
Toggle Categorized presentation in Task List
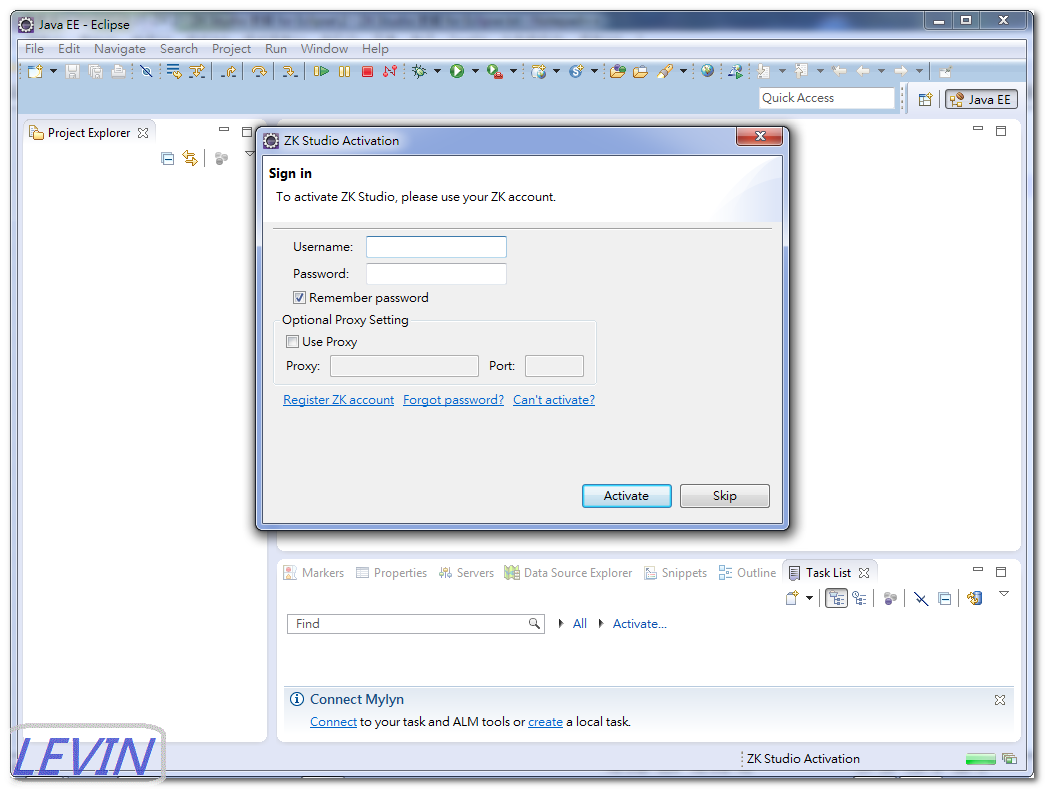(x=836, y=598)
